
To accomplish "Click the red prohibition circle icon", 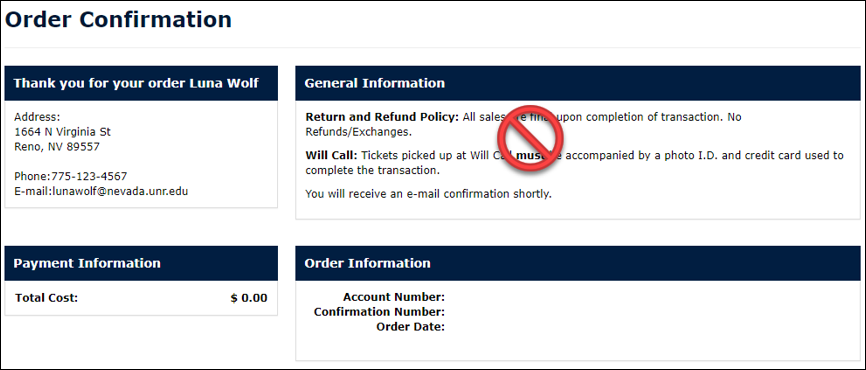I will coord(530,137).
